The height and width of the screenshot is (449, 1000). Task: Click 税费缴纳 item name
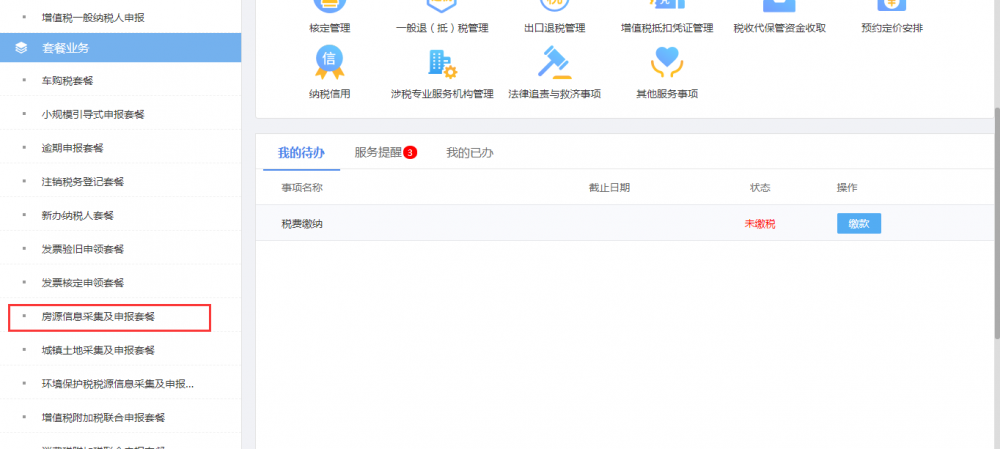pyautogui.click(x=302, y=224)
